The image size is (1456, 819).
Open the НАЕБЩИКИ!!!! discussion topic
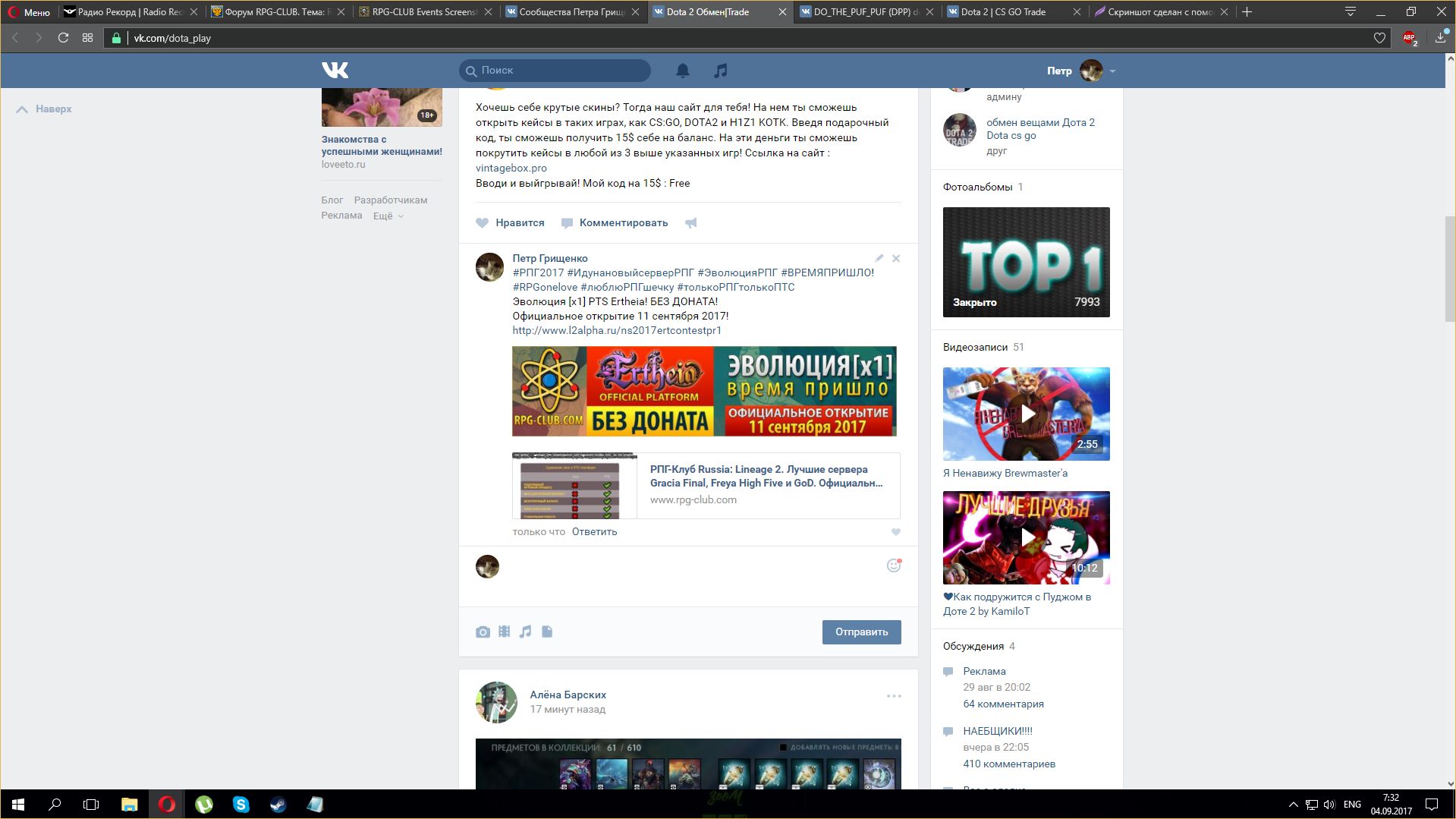coord(998,731)
